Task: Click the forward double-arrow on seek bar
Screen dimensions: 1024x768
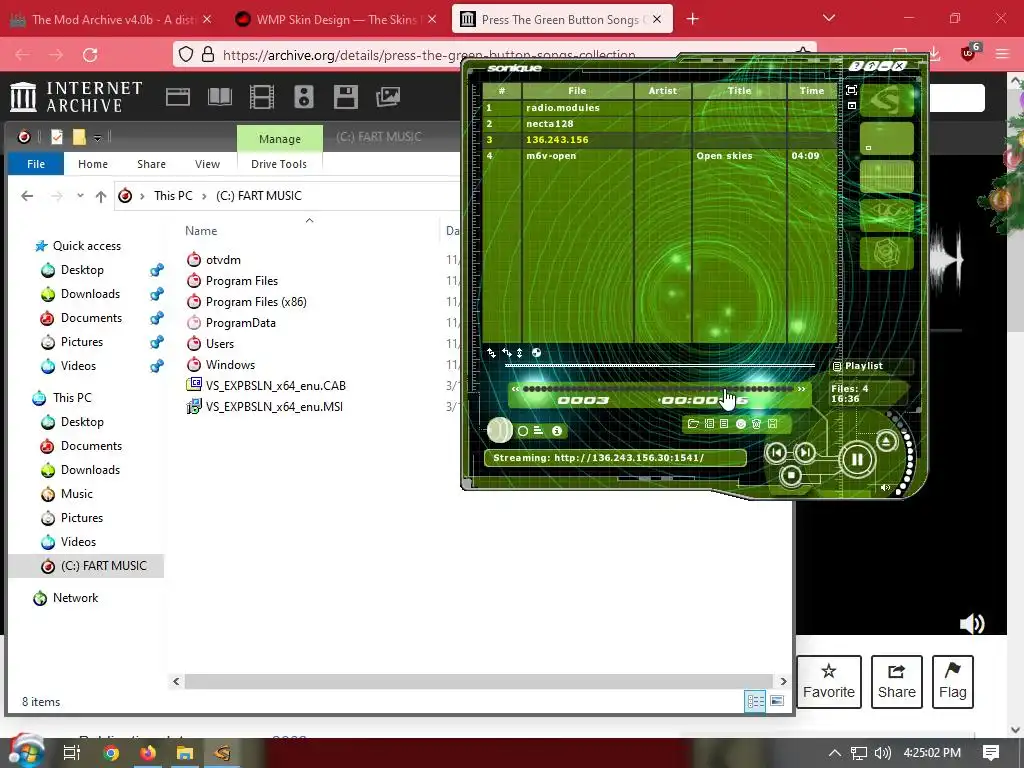Action: (x=801, y=389)
